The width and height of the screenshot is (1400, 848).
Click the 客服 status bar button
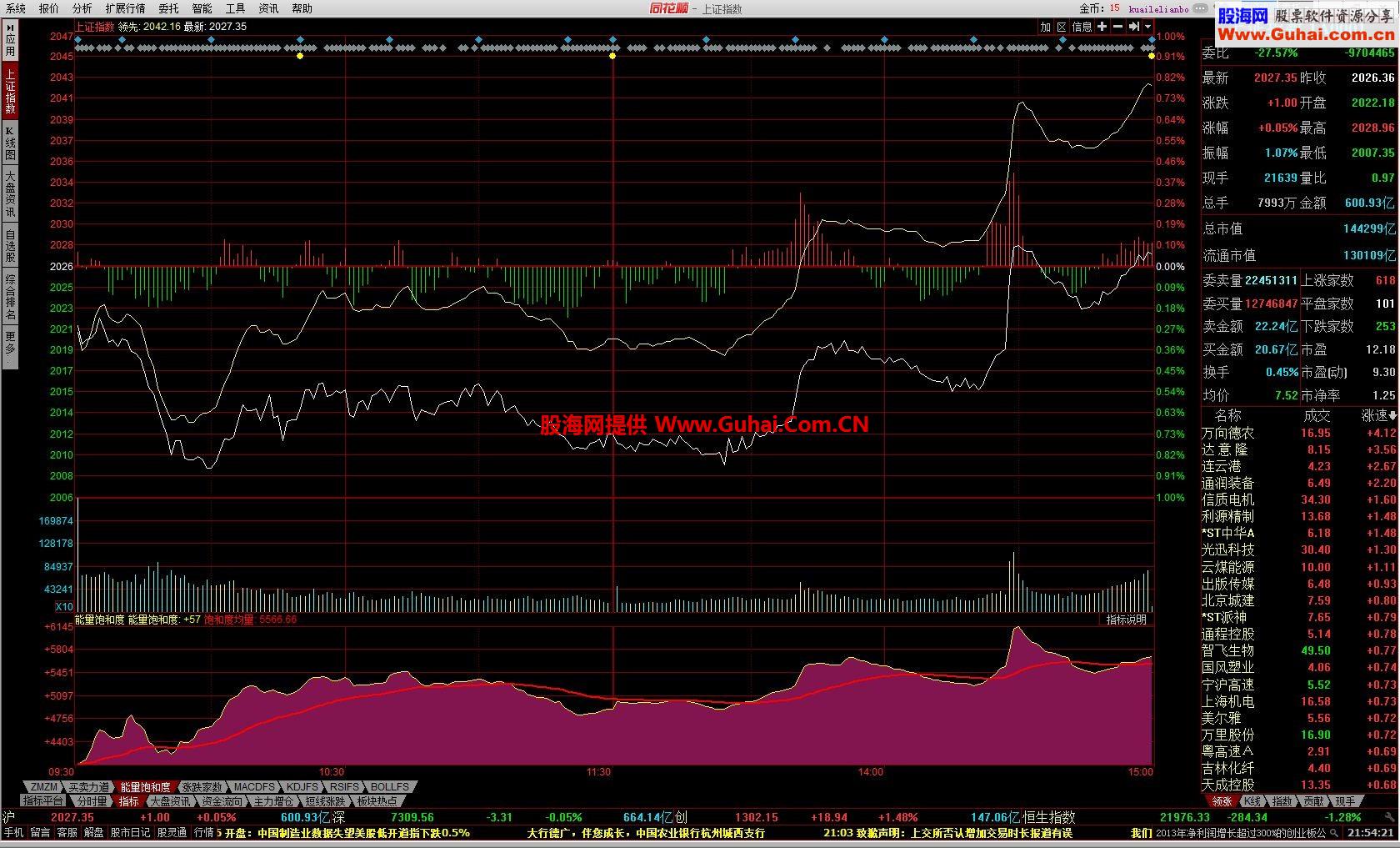tap(67, 832)
